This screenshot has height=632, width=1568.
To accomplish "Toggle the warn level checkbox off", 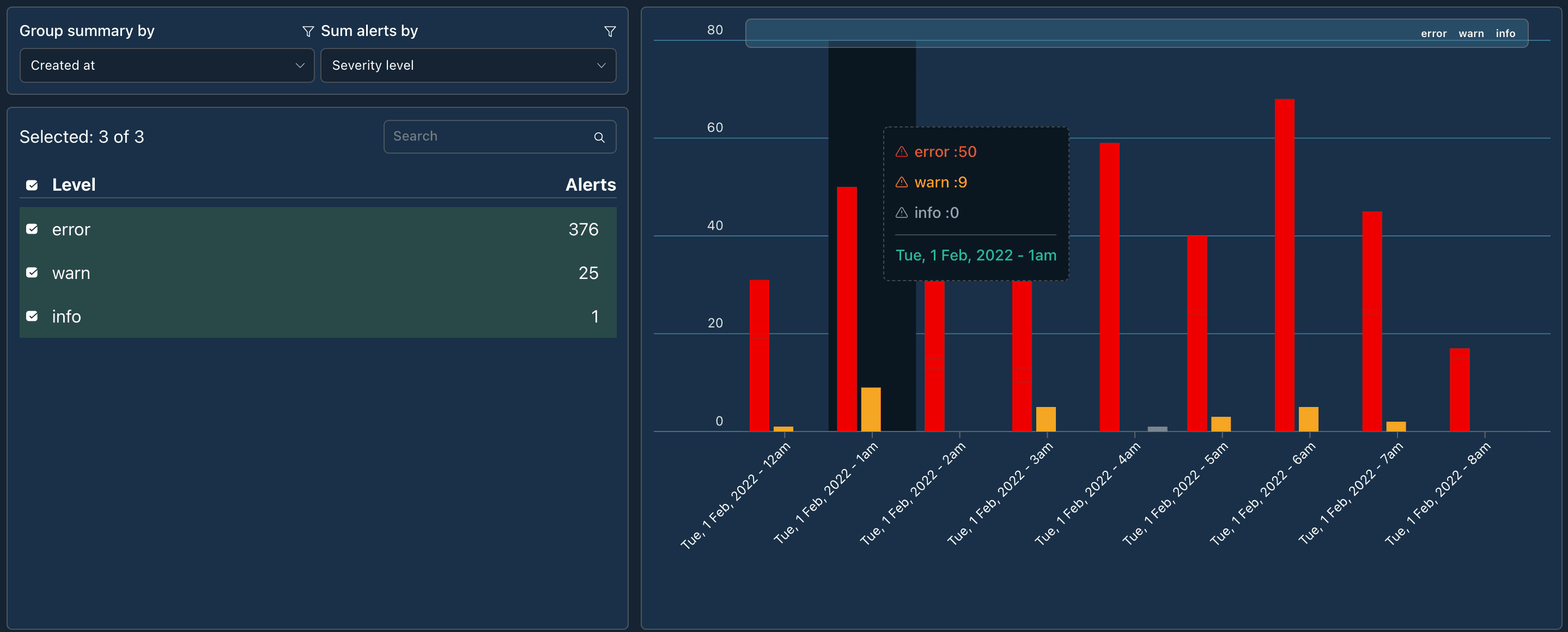I will pyautogui.click(x=30, y=273).
